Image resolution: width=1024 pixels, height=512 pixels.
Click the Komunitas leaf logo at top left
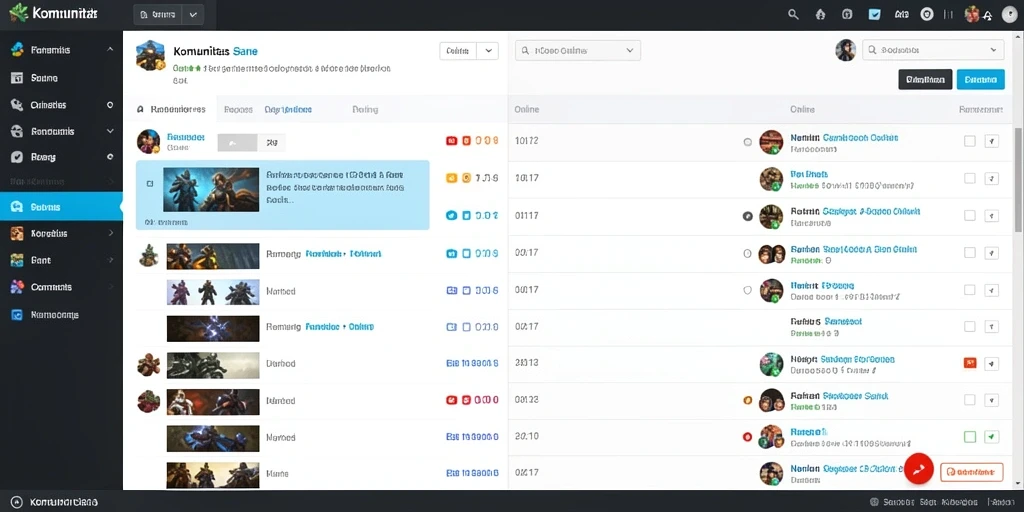coord(17,13)
